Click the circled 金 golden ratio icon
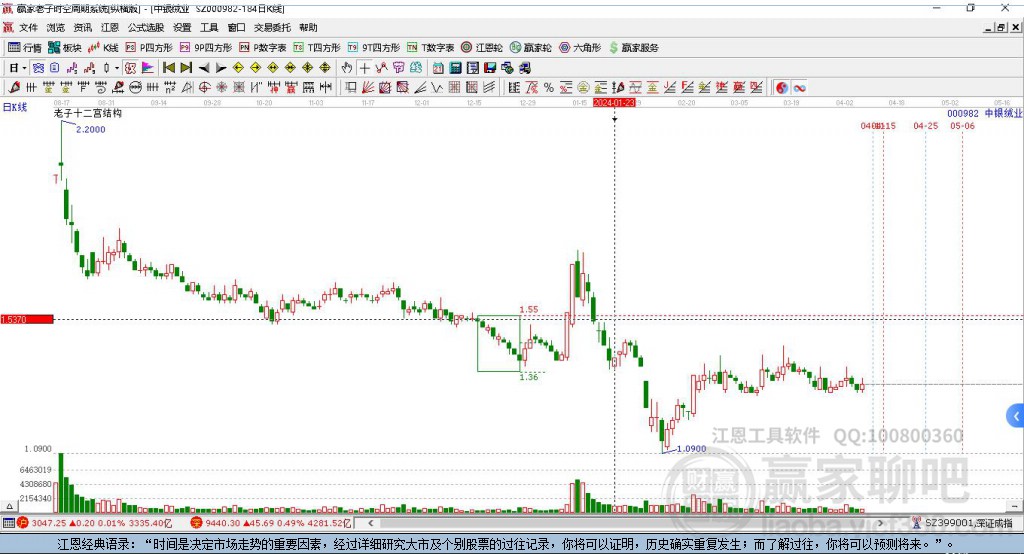The image size is (1024, 554). [583, 88]
